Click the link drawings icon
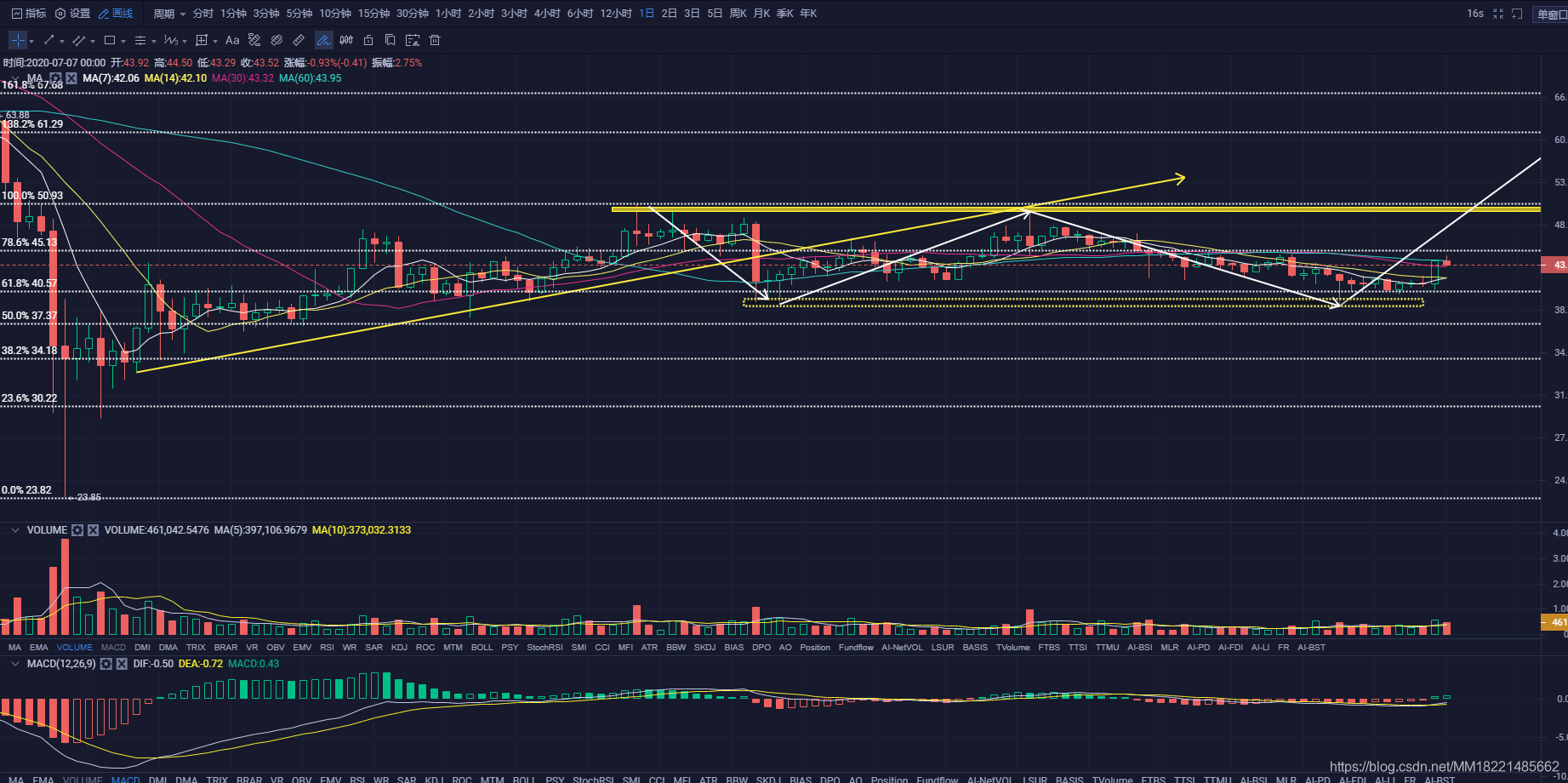 (277, 40)
